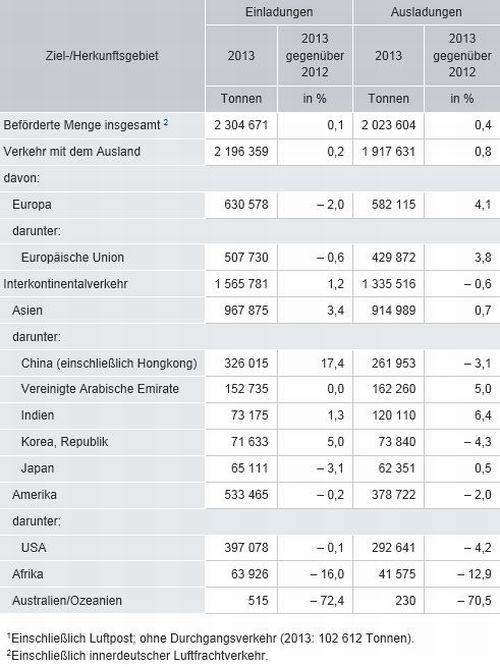The image size is (500, 667).
Task: Select the Ziel-/Herkunftsgebiet header cell
Action: coord(102,56)
